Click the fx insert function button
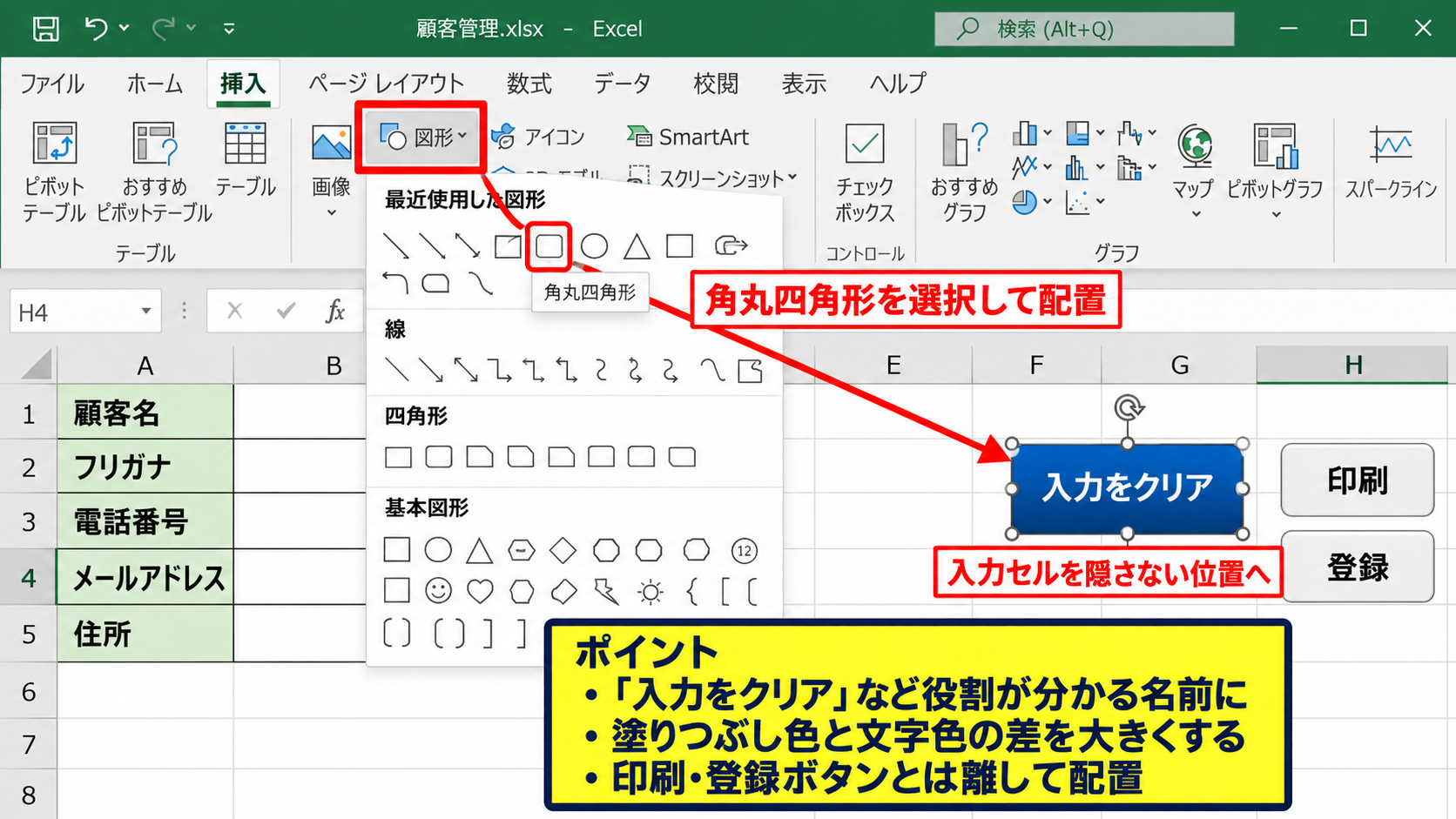This screenshot has width=1456, height=819. click(x=334, y=311)
